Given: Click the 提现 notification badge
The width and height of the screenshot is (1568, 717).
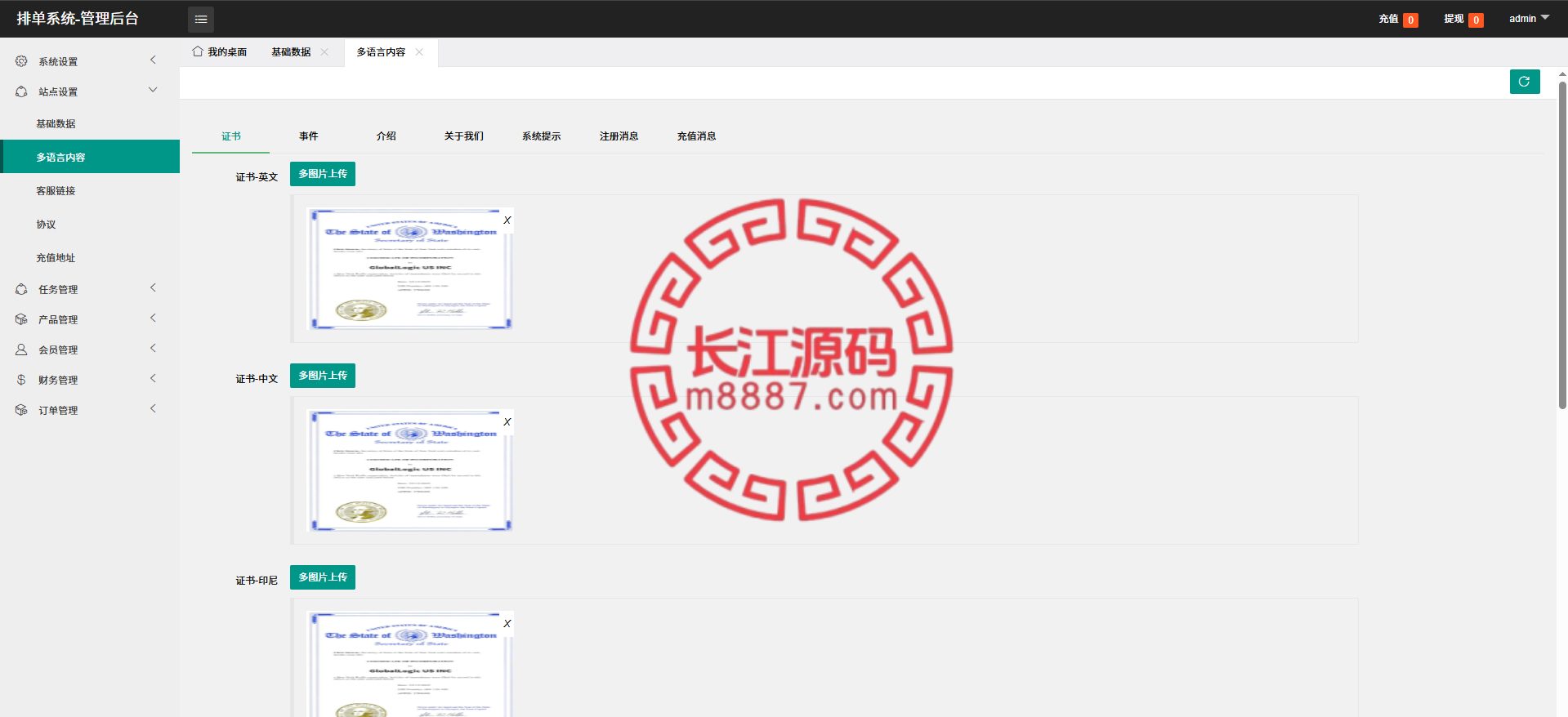Looking at the screenshot, I should pos(1476,20).
